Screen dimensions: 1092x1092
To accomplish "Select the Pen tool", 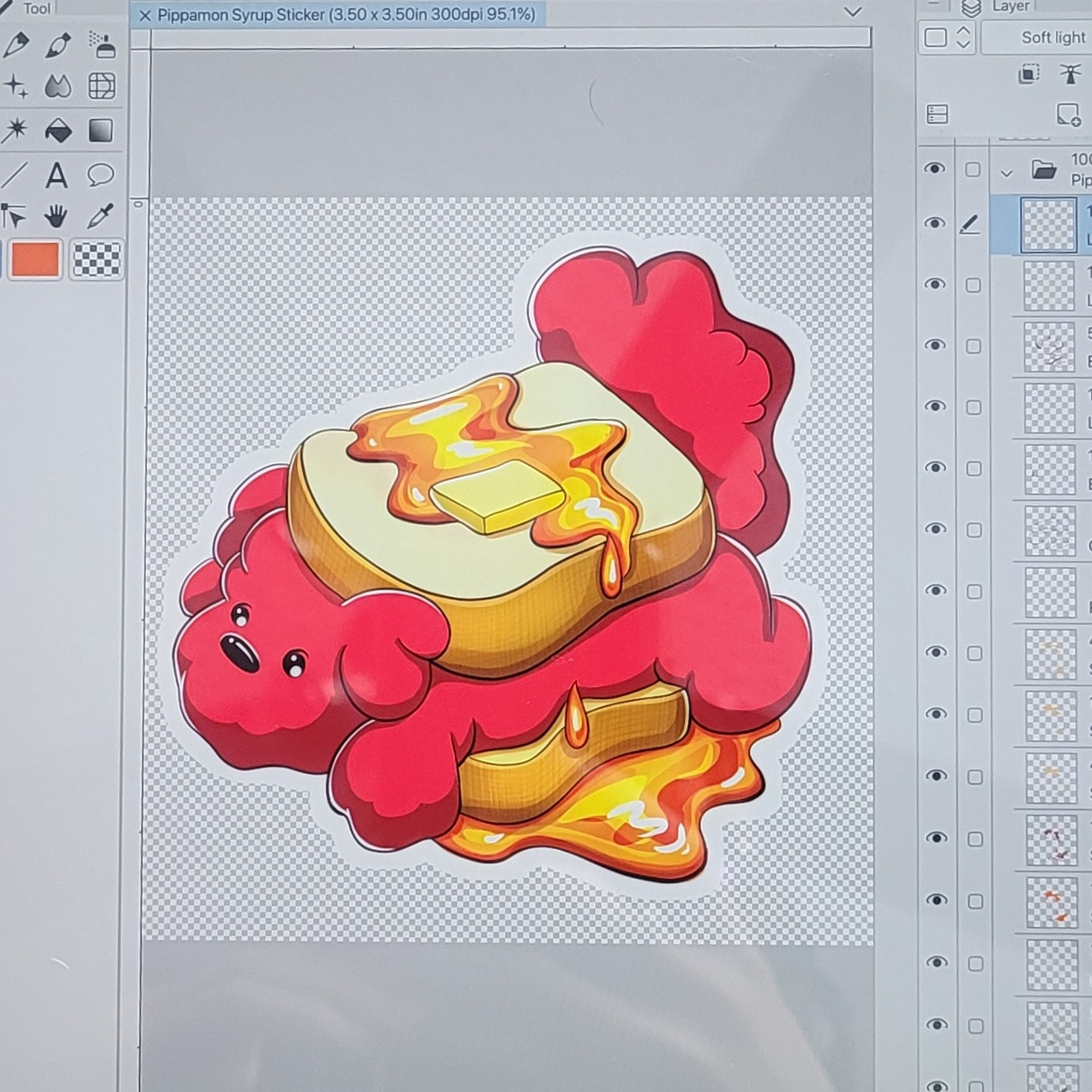I will point(15,45).
